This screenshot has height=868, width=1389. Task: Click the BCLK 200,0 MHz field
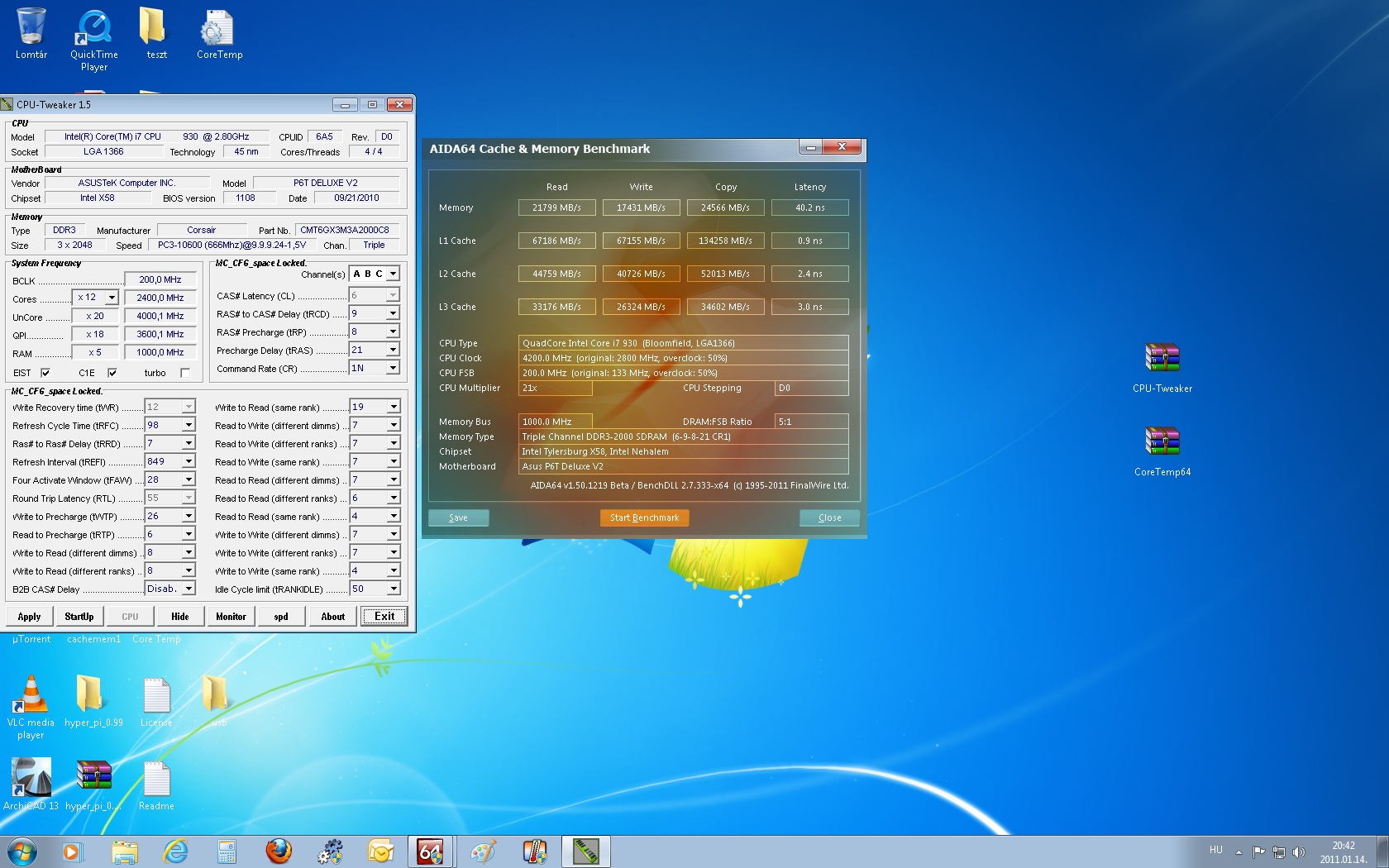pyautogui.click(x=160, y=279)
